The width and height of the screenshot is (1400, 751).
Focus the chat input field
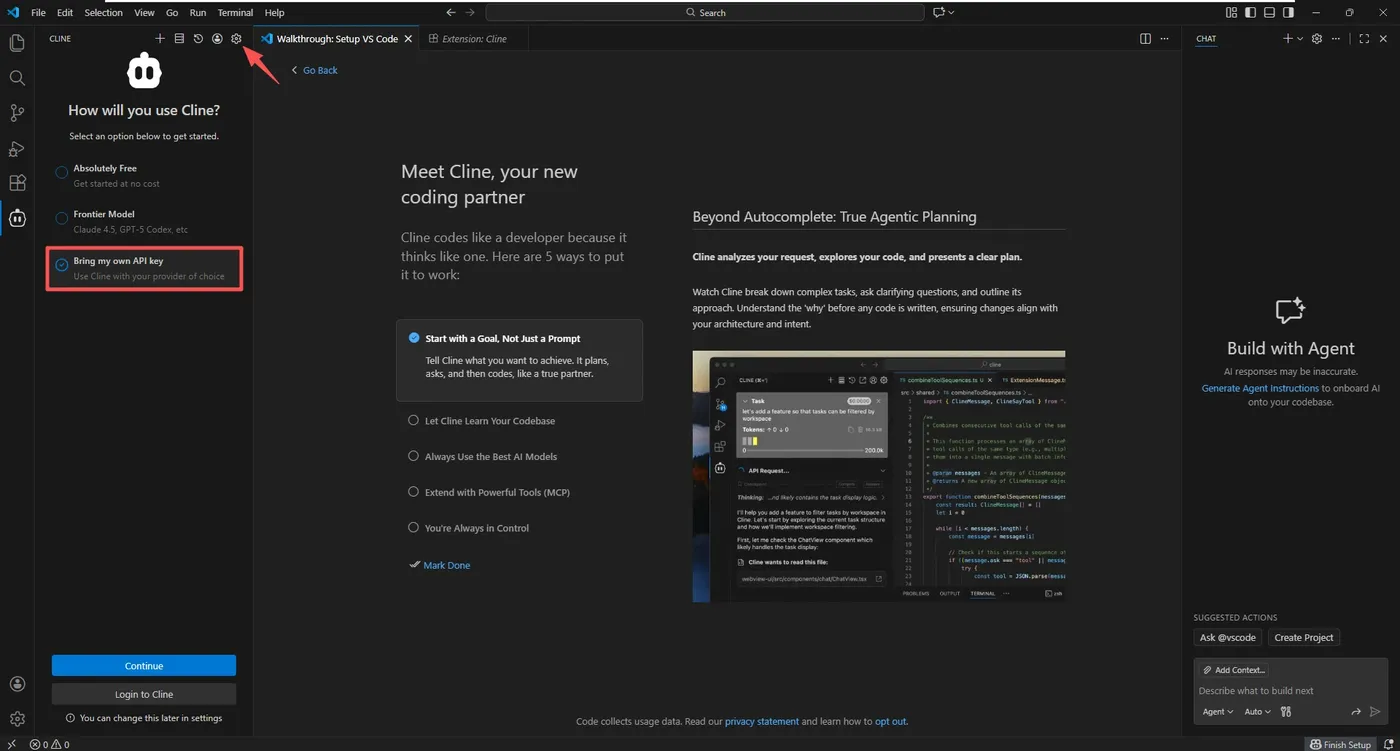[1291, 691]
